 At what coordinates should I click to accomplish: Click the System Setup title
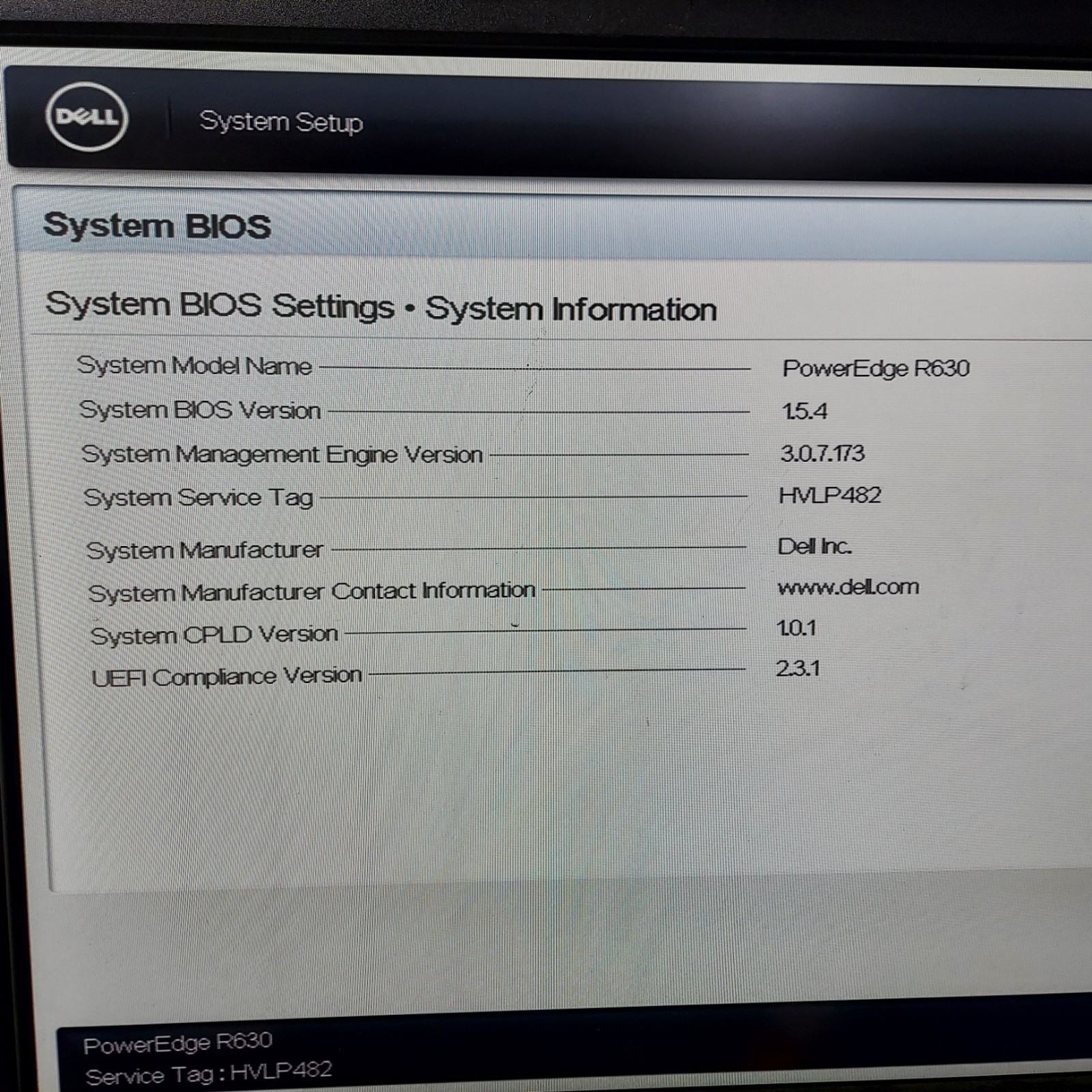[x=281, y=121]
